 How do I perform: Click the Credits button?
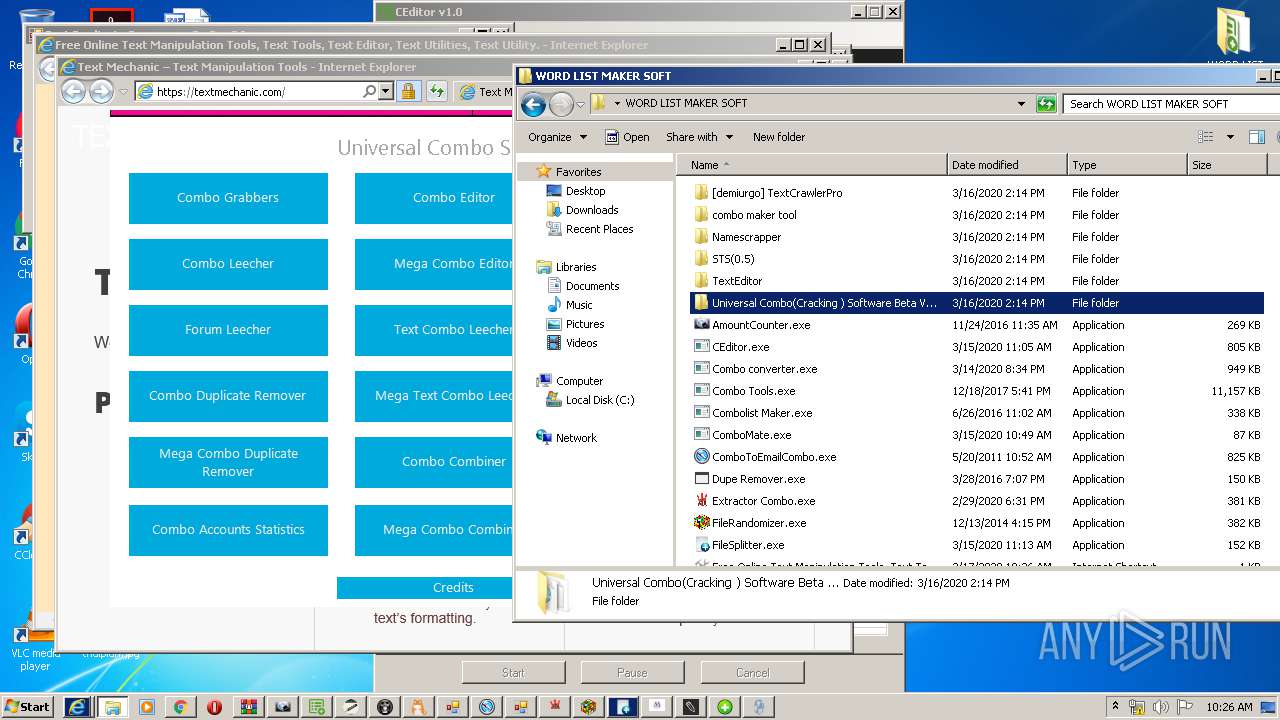tap(425, 588)
